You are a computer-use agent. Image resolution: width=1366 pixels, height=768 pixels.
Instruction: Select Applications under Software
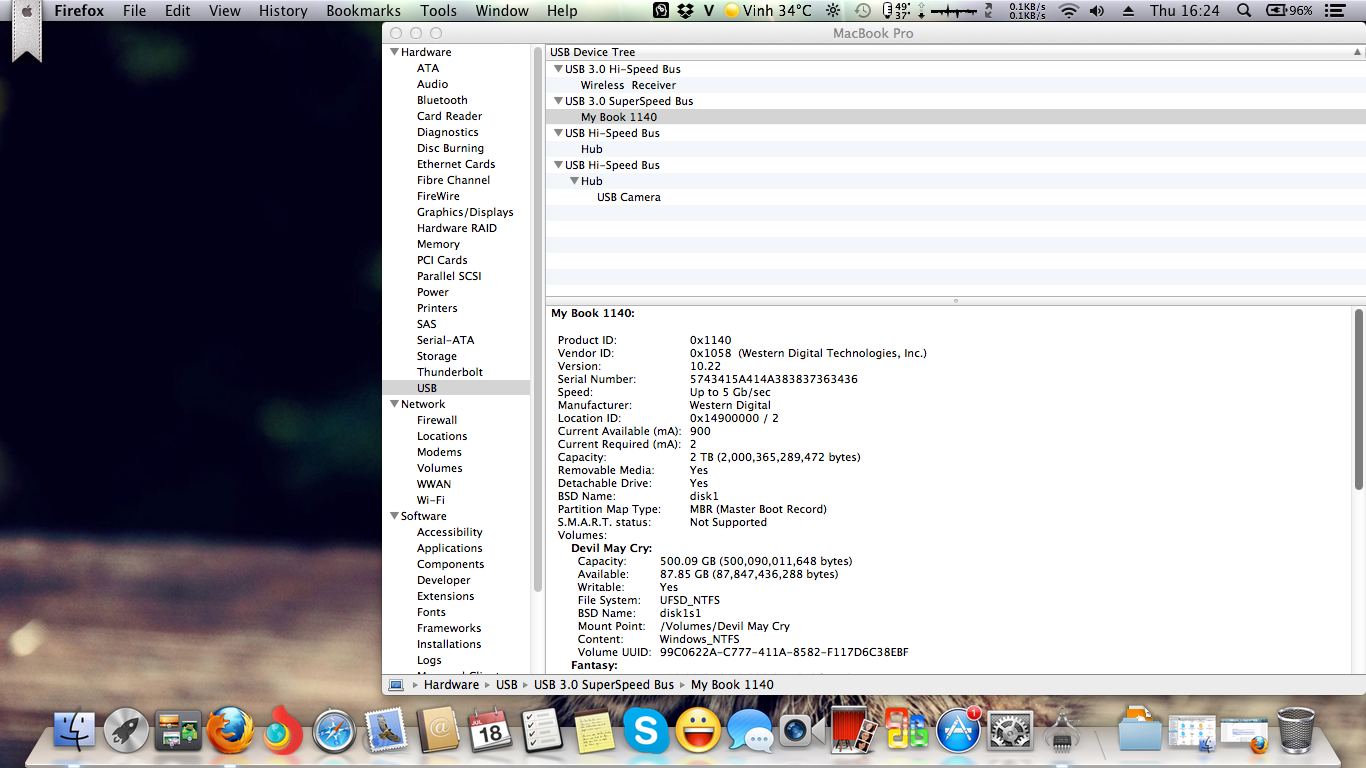click(x=449, y=548)
